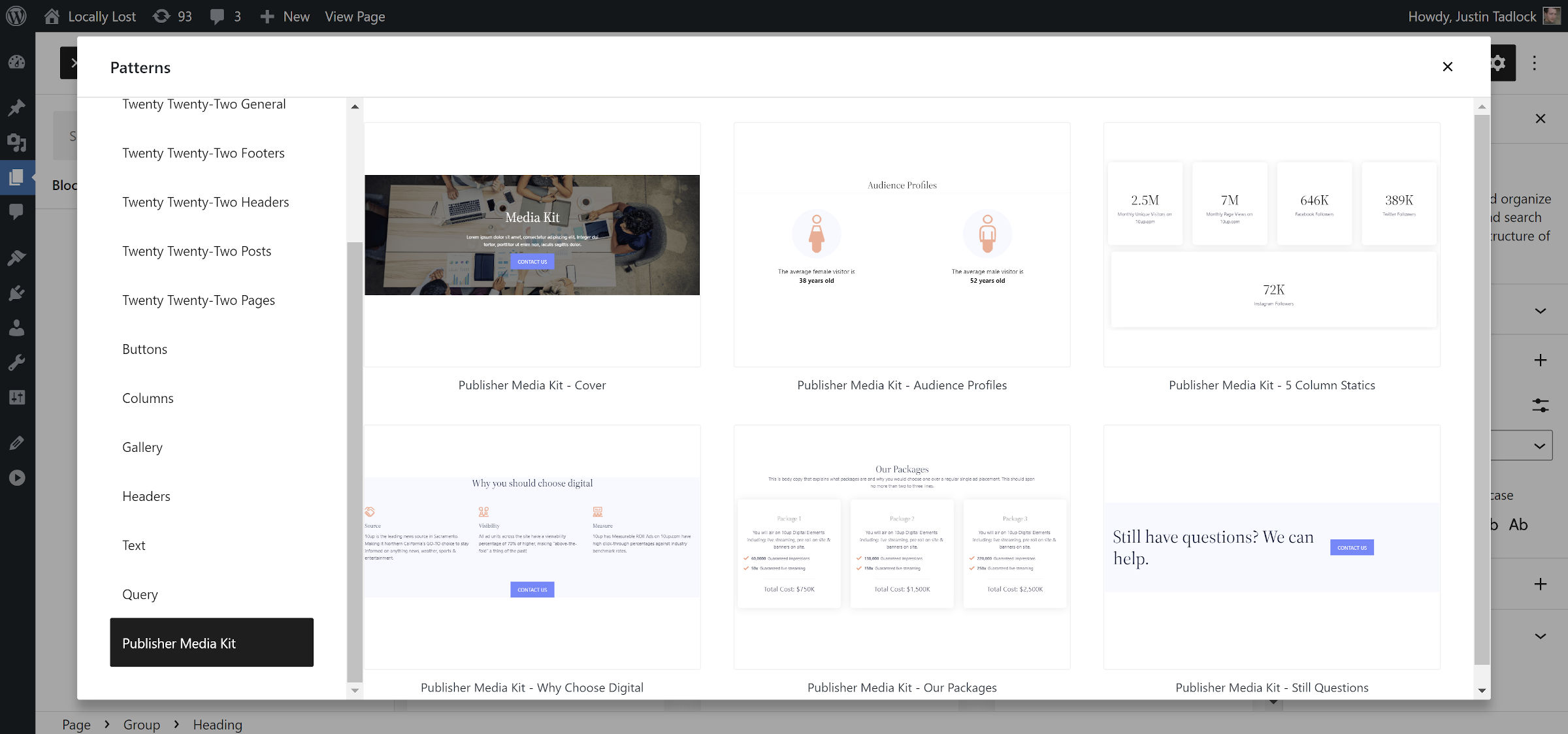The height and width of the screenshot is (734, 1568).
Task: Open the Dashboard via the speedometer icon
Action: coord(17,62)
